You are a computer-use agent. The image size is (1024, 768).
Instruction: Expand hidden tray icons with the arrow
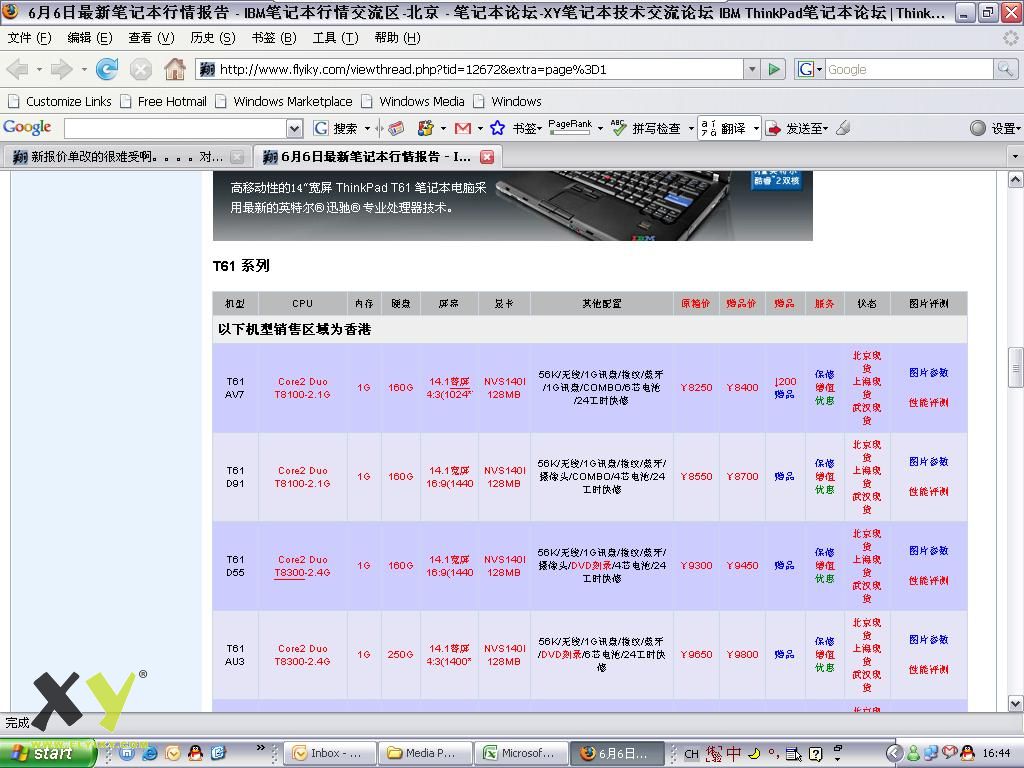[893, 753]
